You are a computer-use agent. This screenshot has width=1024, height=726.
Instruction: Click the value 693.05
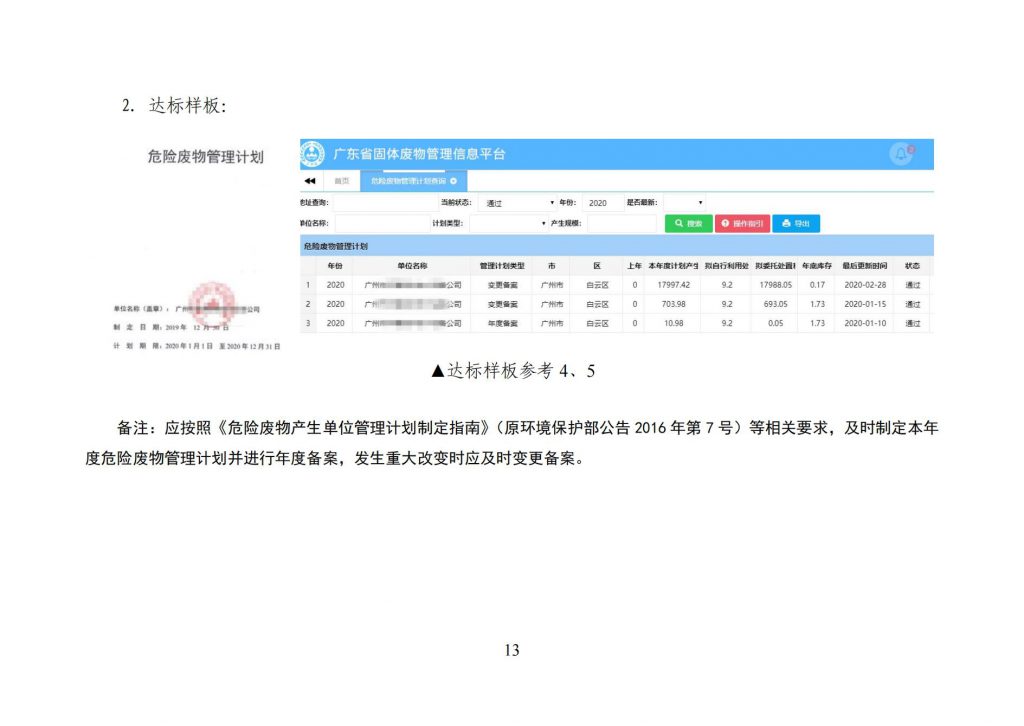click(x=775, y=304)
